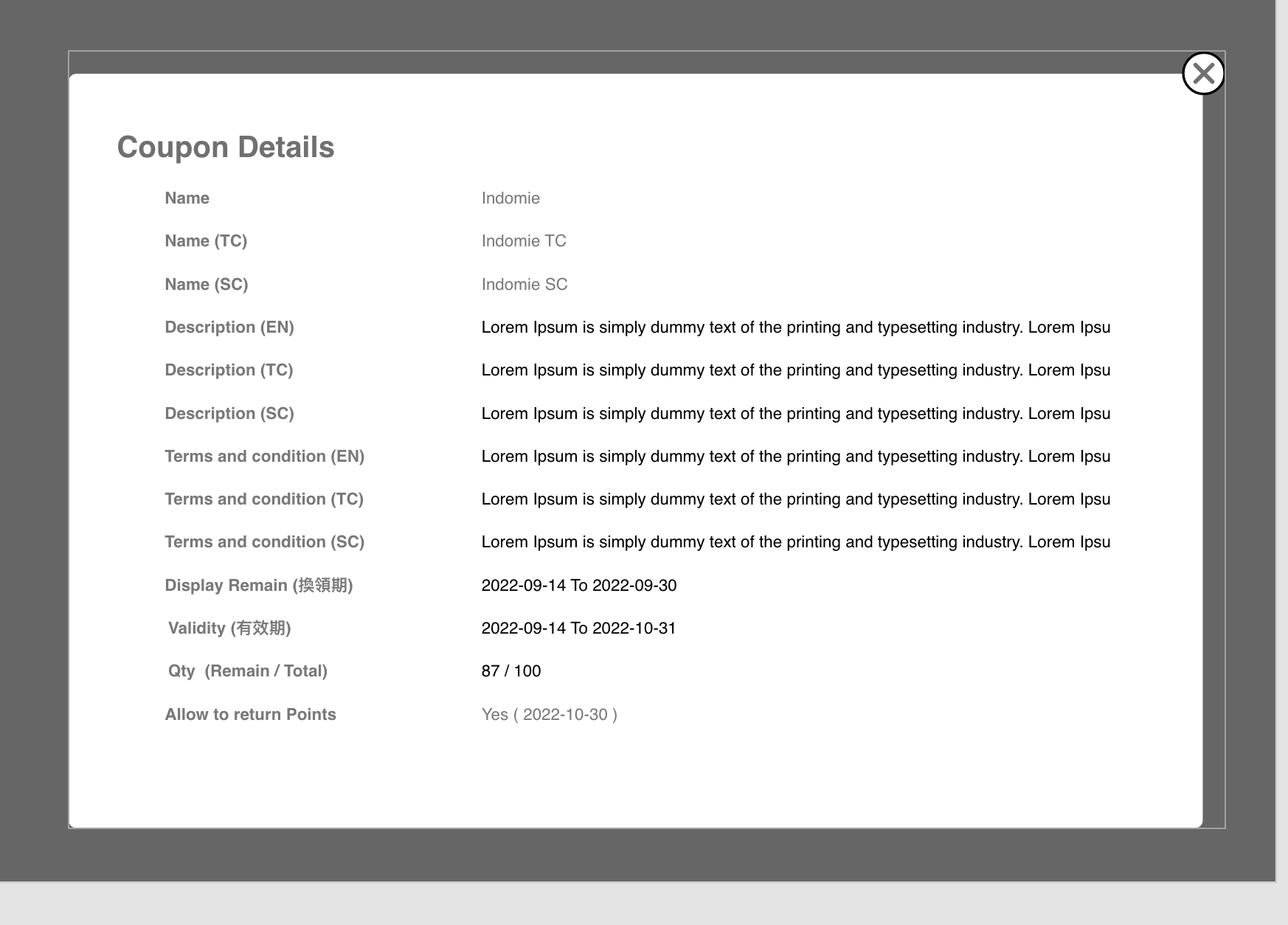Click the Display Remain (換領期) label
1288x925 pixels.
tap(258, 586)
